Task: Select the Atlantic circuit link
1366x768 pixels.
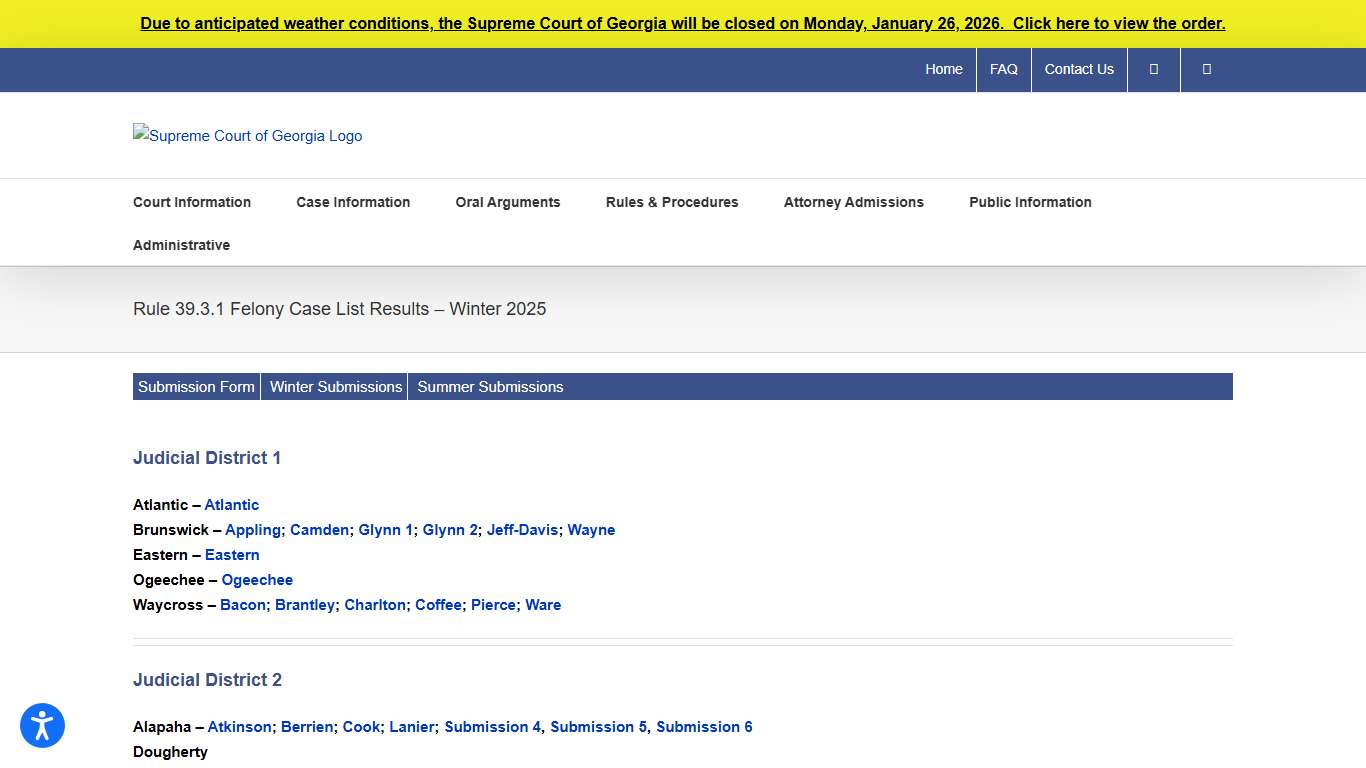Action: click(x=232, y=504)
